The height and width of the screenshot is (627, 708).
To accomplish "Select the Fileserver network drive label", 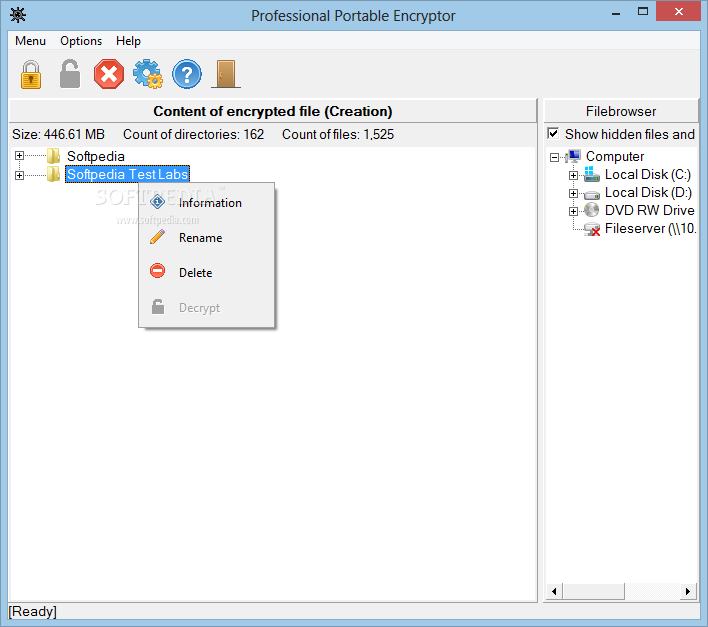I will (651, 228).
